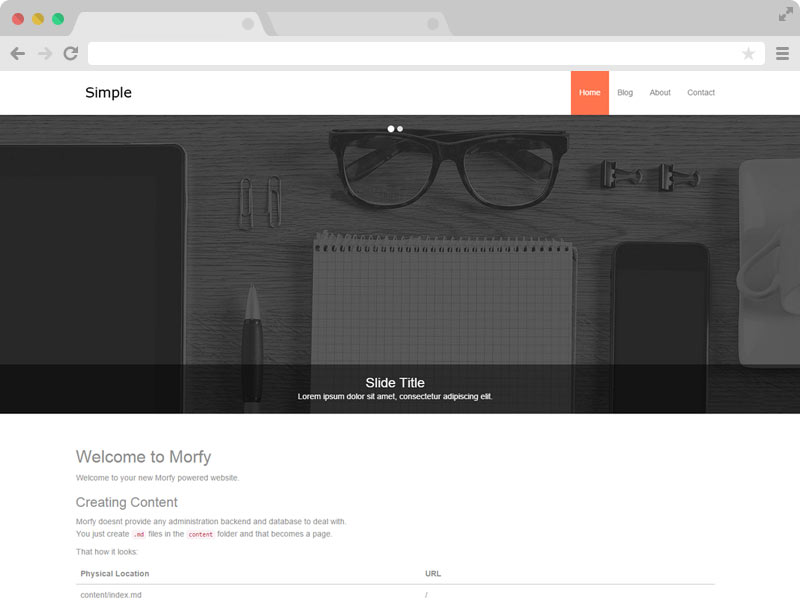This screenshot has width=802, height=608.
Task: Click the yellow minimize window dot
Action: [x=38, y=19]
